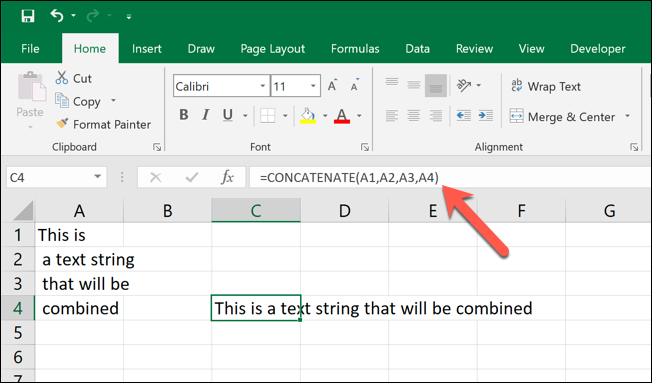Screen dimensions: 652x383
Task: Confirm formula entry with checkmark
Action: click(x=192, y=178)
